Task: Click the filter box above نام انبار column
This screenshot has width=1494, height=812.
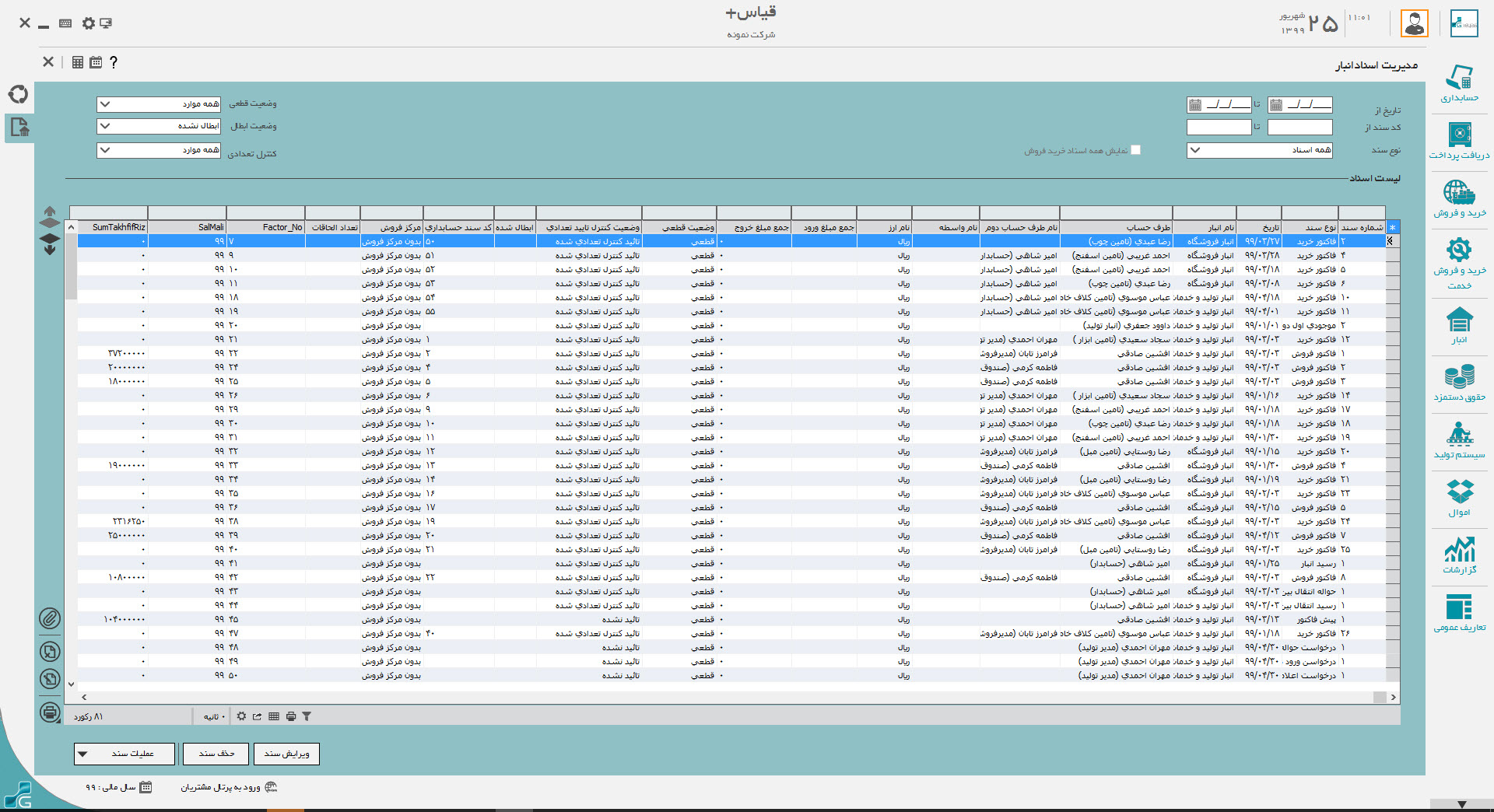Action: tap(1204, 212)
